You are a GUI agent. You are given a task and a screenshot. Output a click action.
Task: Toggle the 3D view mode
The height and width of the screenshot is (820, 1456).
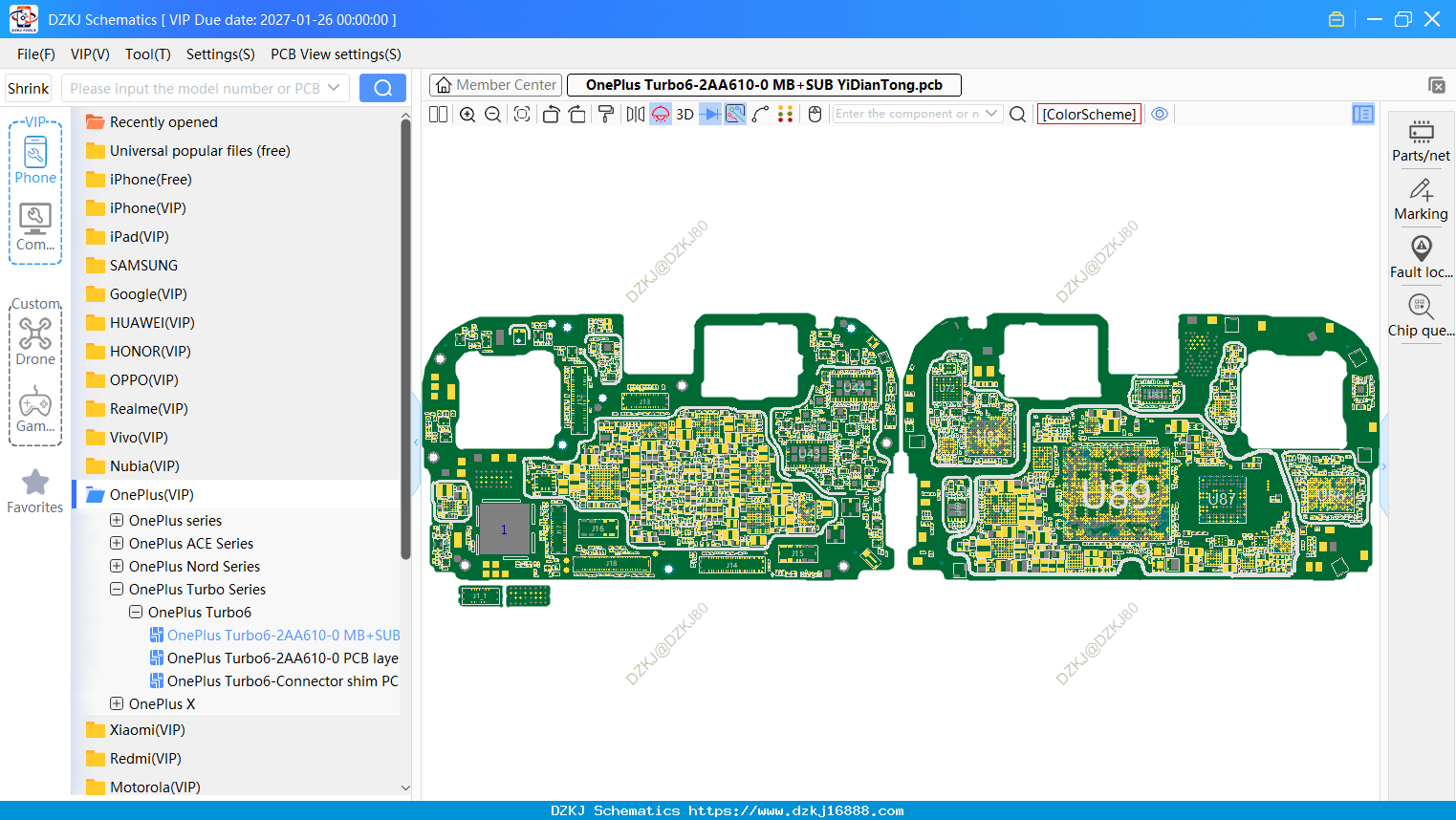(x=685, y=114)
